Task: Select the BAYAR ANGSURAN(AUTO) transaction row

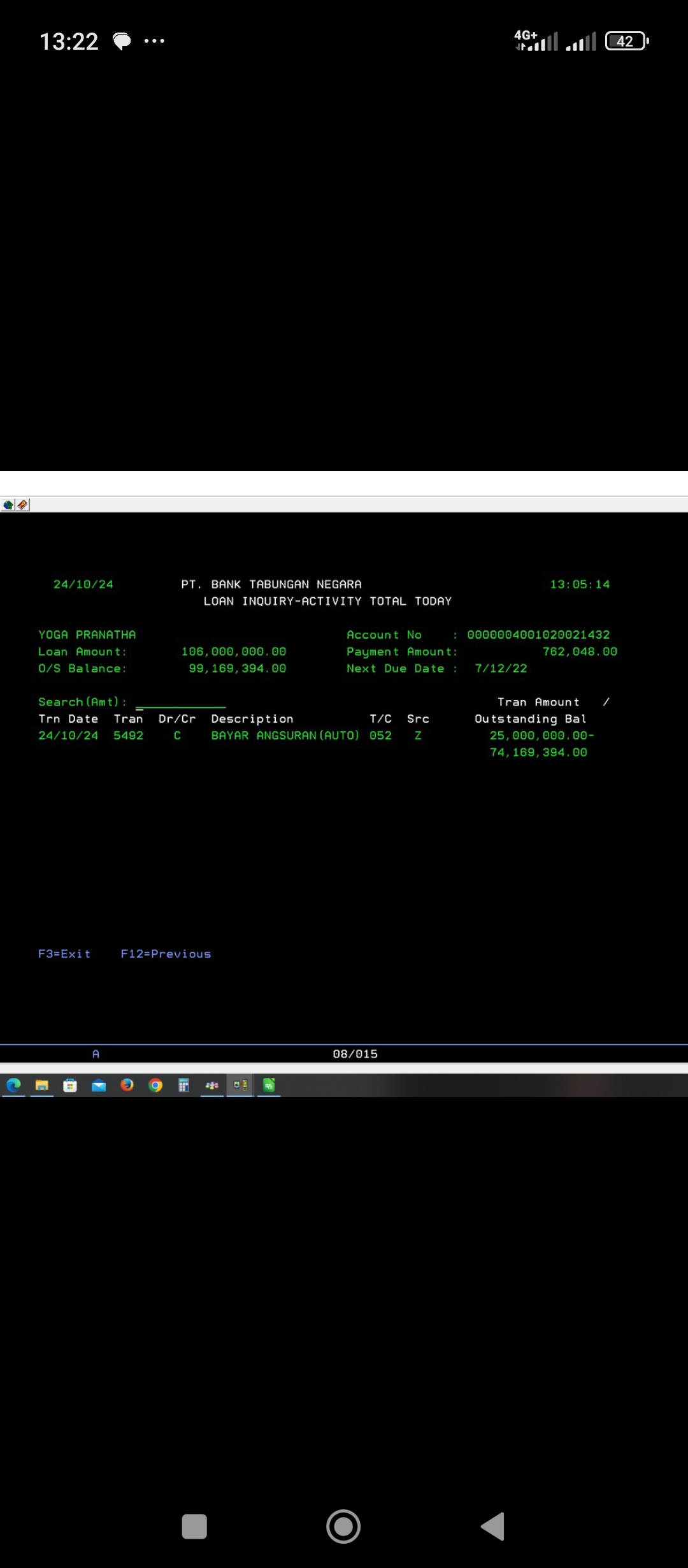Action: [x=285, y=736]
